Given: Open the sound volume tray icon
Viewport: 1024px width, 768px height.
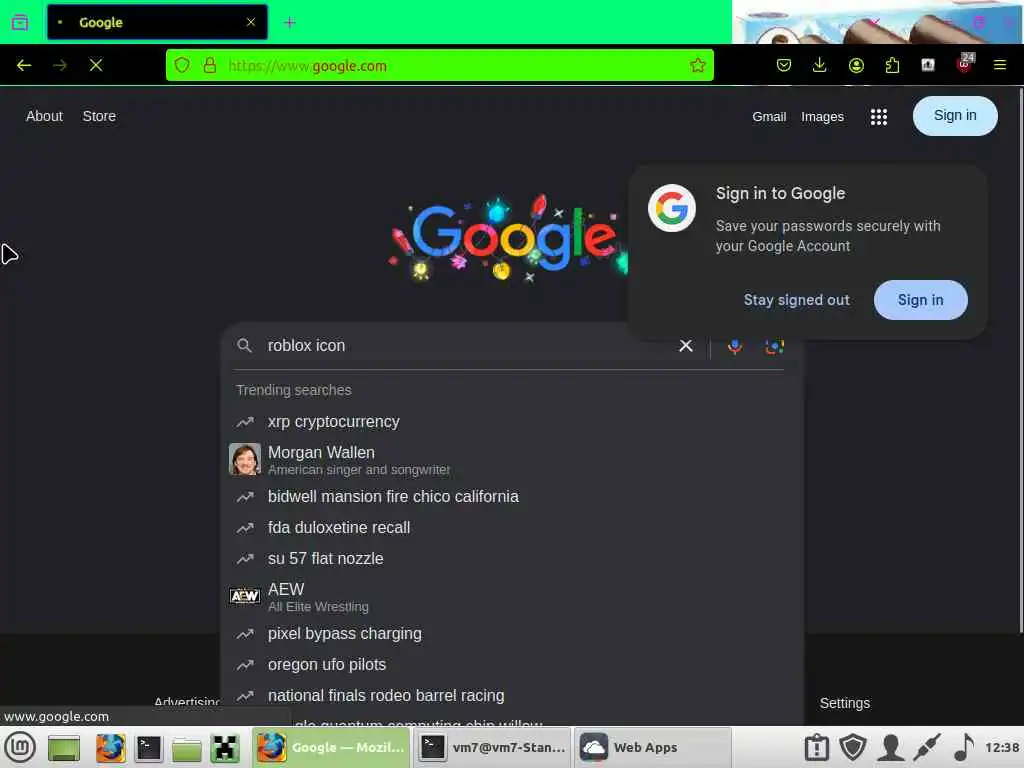Looking at the screenshot, I should click(x=964, y=748).
